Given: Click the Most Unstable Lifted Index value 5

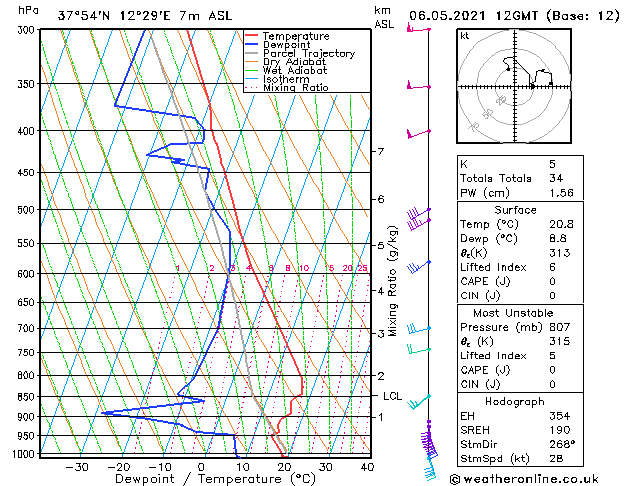Looking at the screenshot, I should (552, 356).
